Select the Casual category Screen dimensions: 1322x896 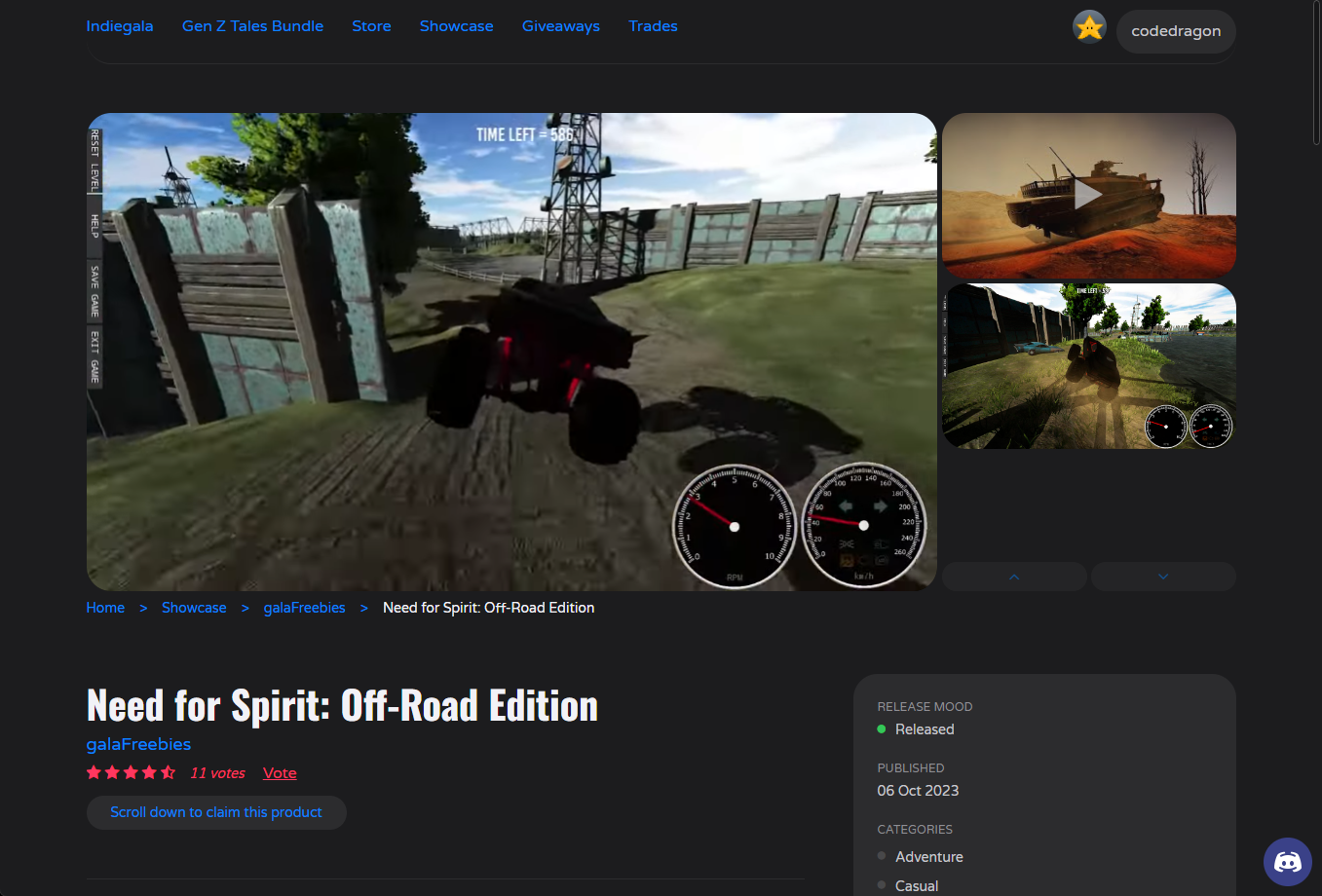pos(917,886)
